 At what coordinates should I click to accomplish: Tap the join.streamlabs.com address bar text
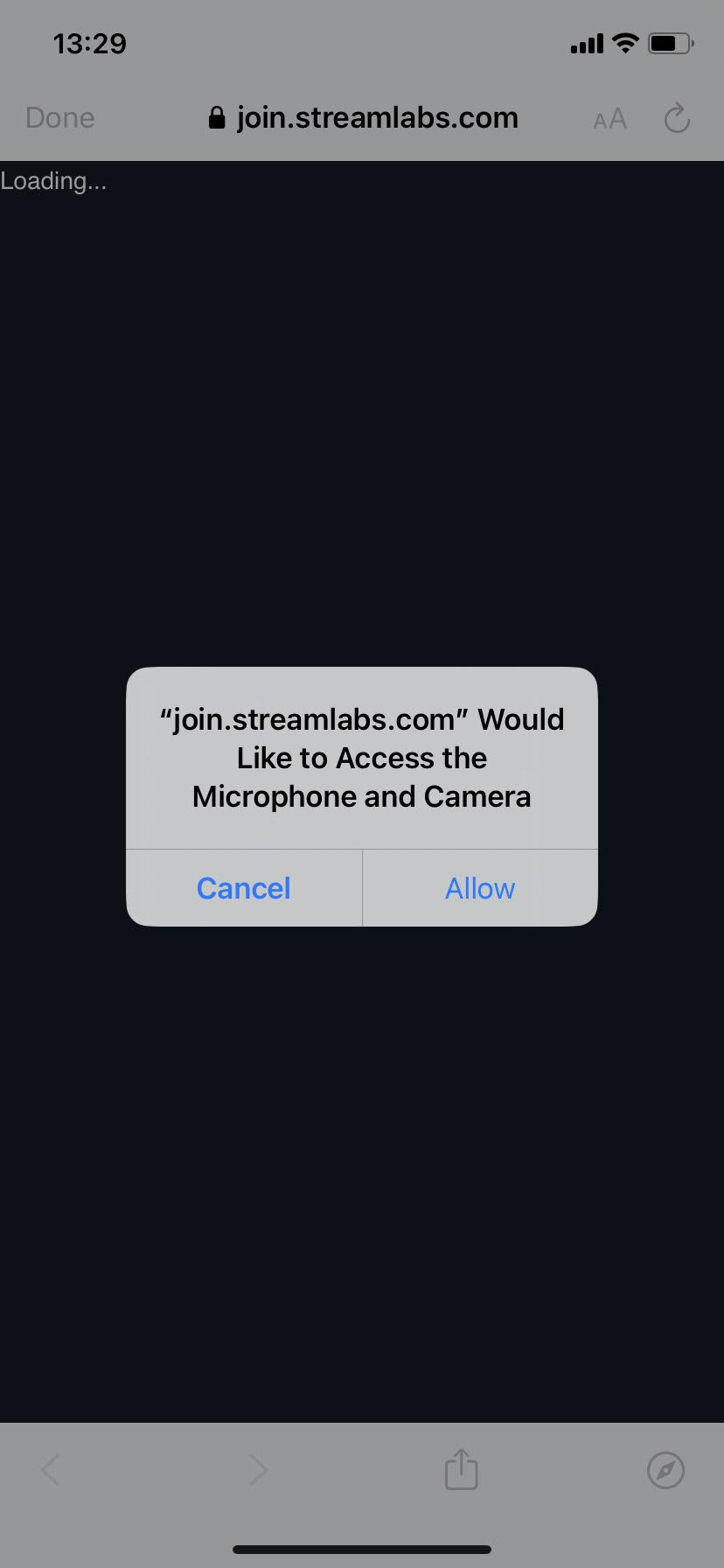(377, 118)
